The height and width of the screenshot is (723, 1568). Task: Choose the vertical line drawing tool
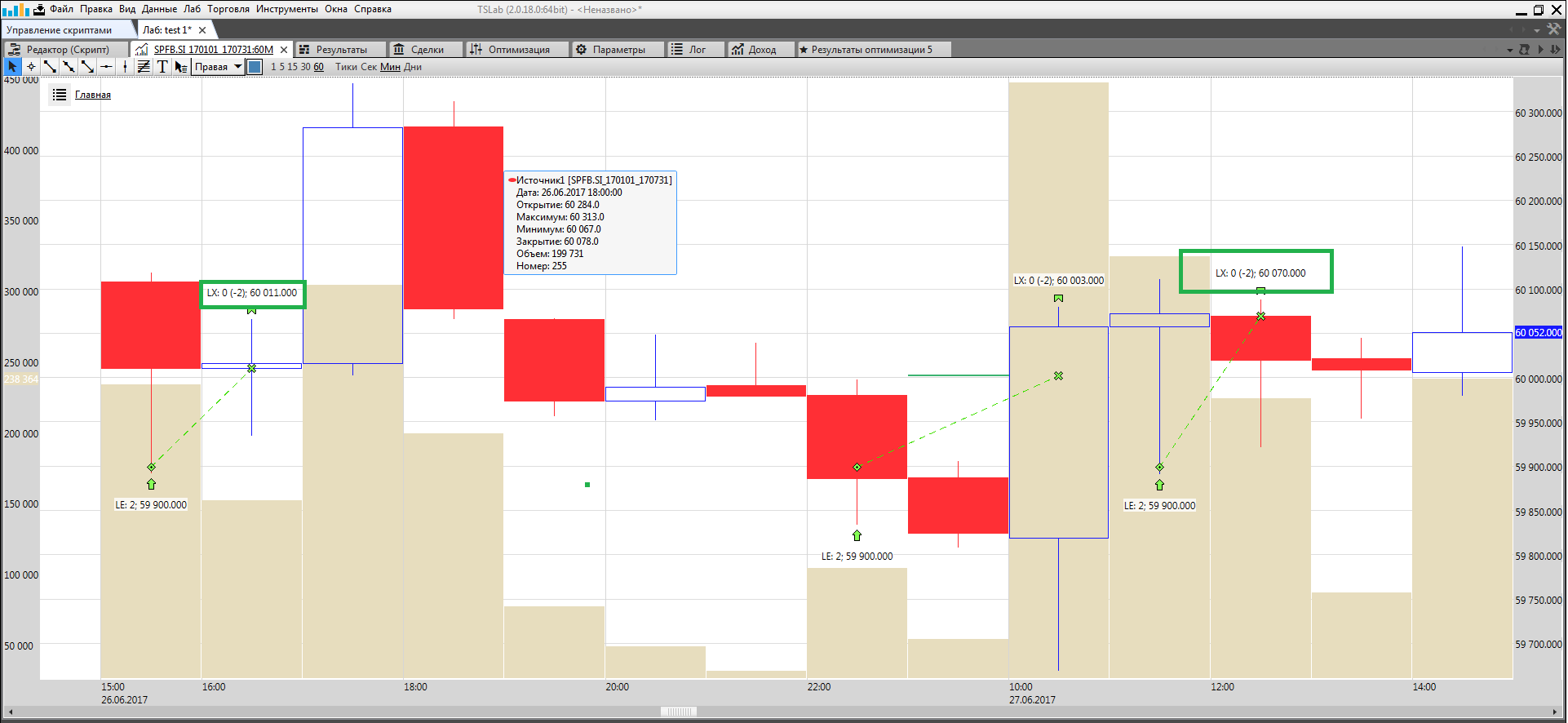point(125,67)
